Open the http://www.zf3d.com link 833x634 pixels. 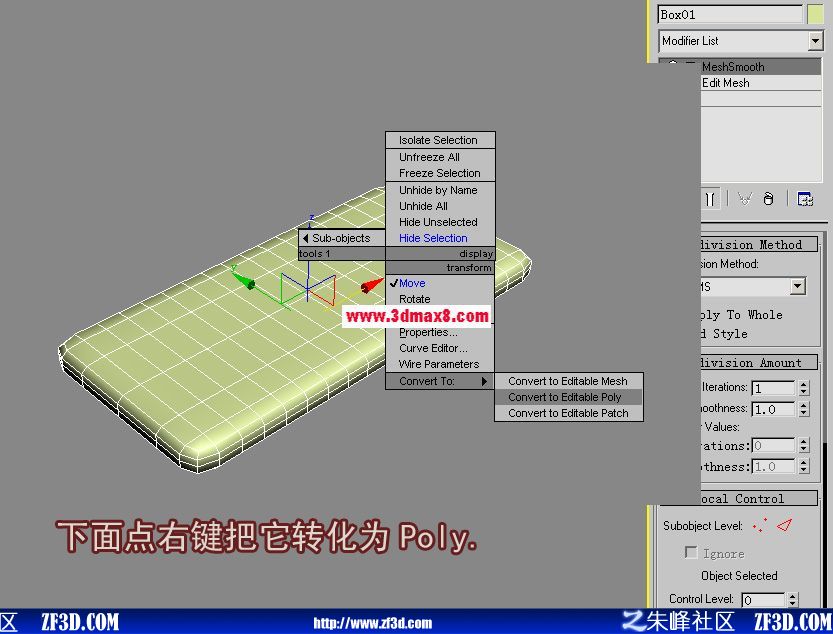372,623
